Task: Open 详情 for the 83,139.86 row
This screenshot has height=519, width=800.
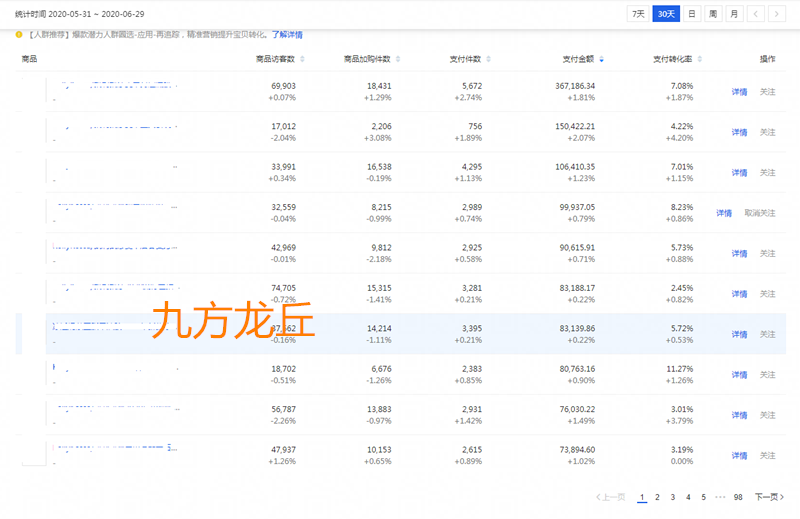Action: [739, 334]
